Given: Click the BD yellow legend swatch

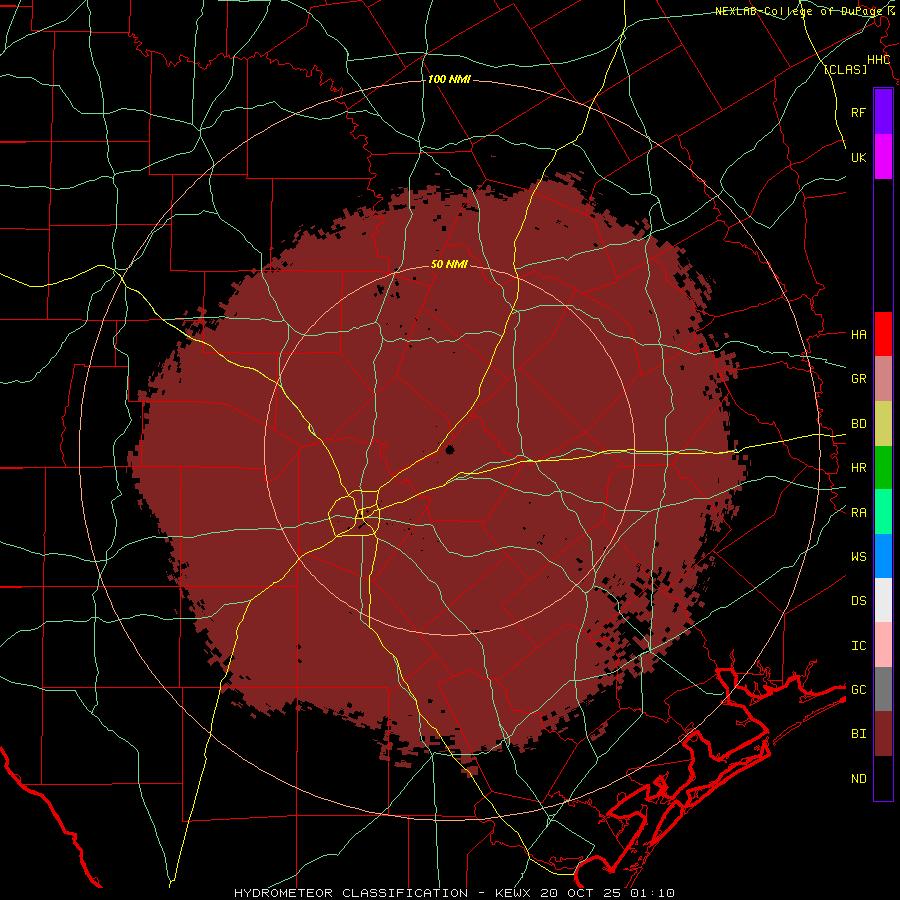Looking at the screenshot, I should 883,424.
